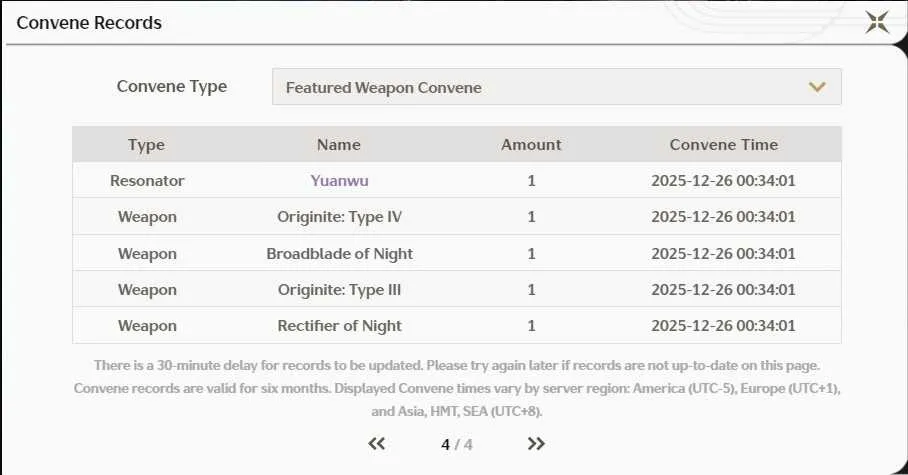Image resolution: width=908 pixels, height=475 pixels.
Task: Select the Broadblade of Night entry
Action: pos(339,254)
